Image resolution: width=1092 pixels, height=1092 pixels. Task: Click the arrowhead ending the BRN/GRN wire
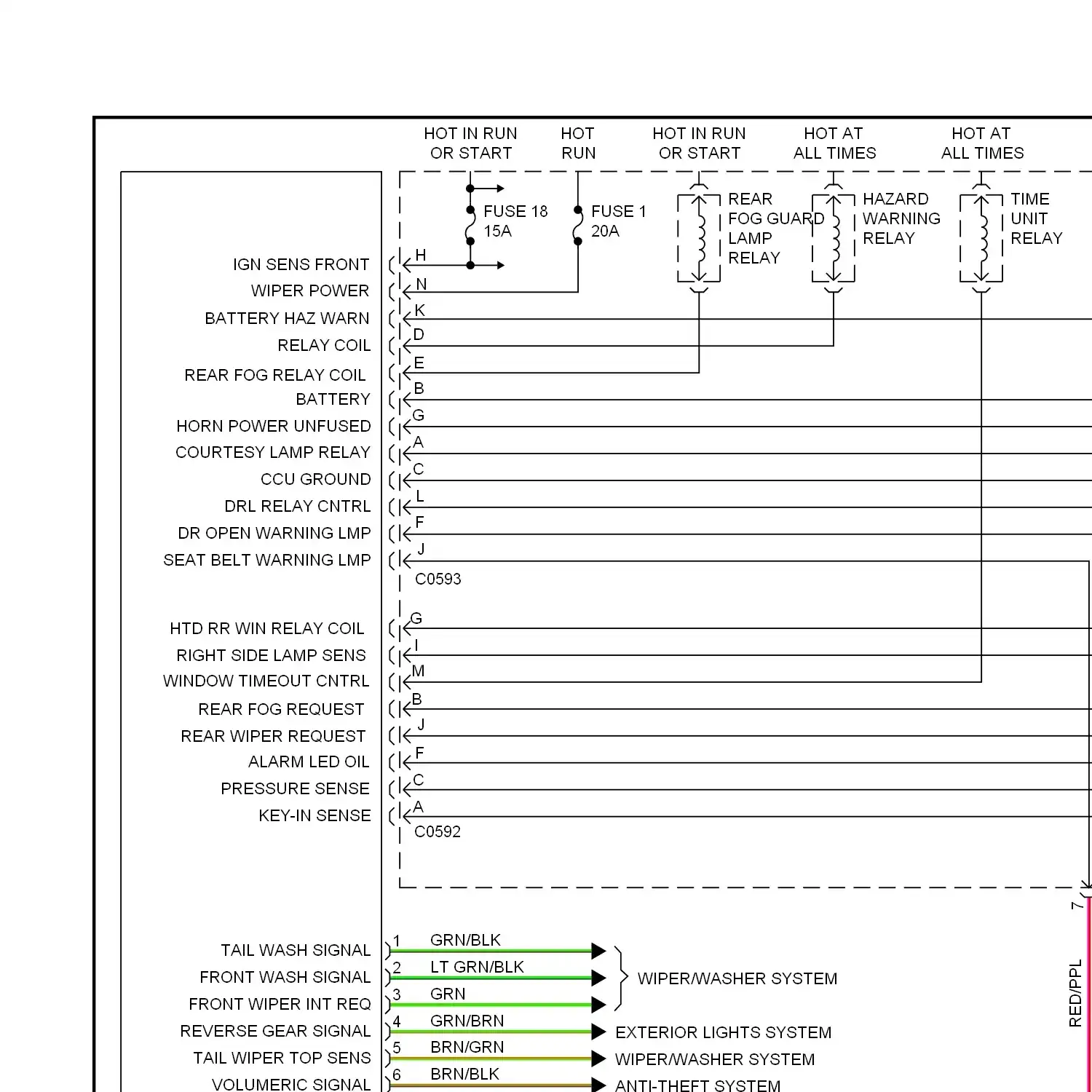pos(598,1059)
